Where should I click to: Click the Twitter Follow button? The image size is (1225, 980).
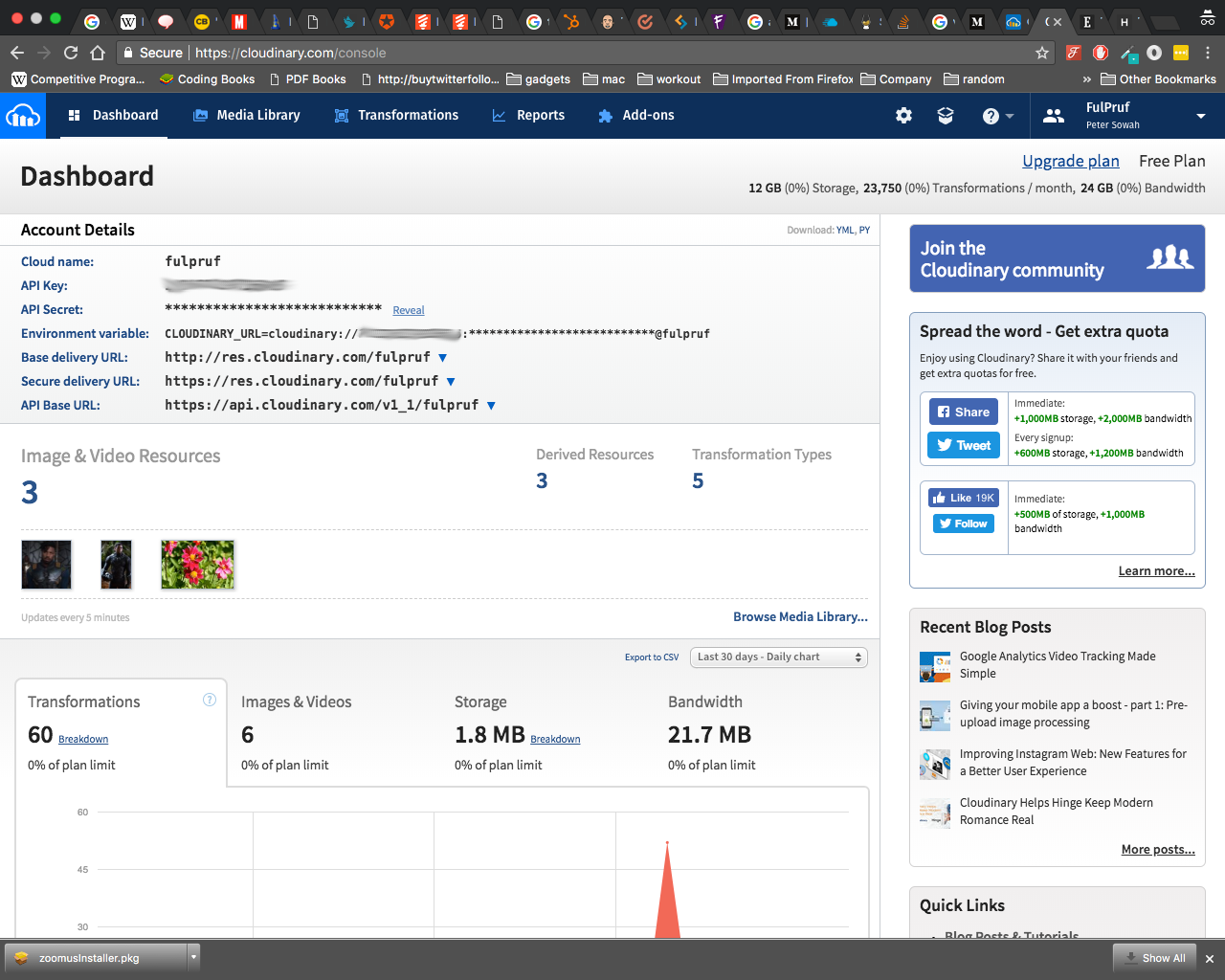[x=964, y=523]
